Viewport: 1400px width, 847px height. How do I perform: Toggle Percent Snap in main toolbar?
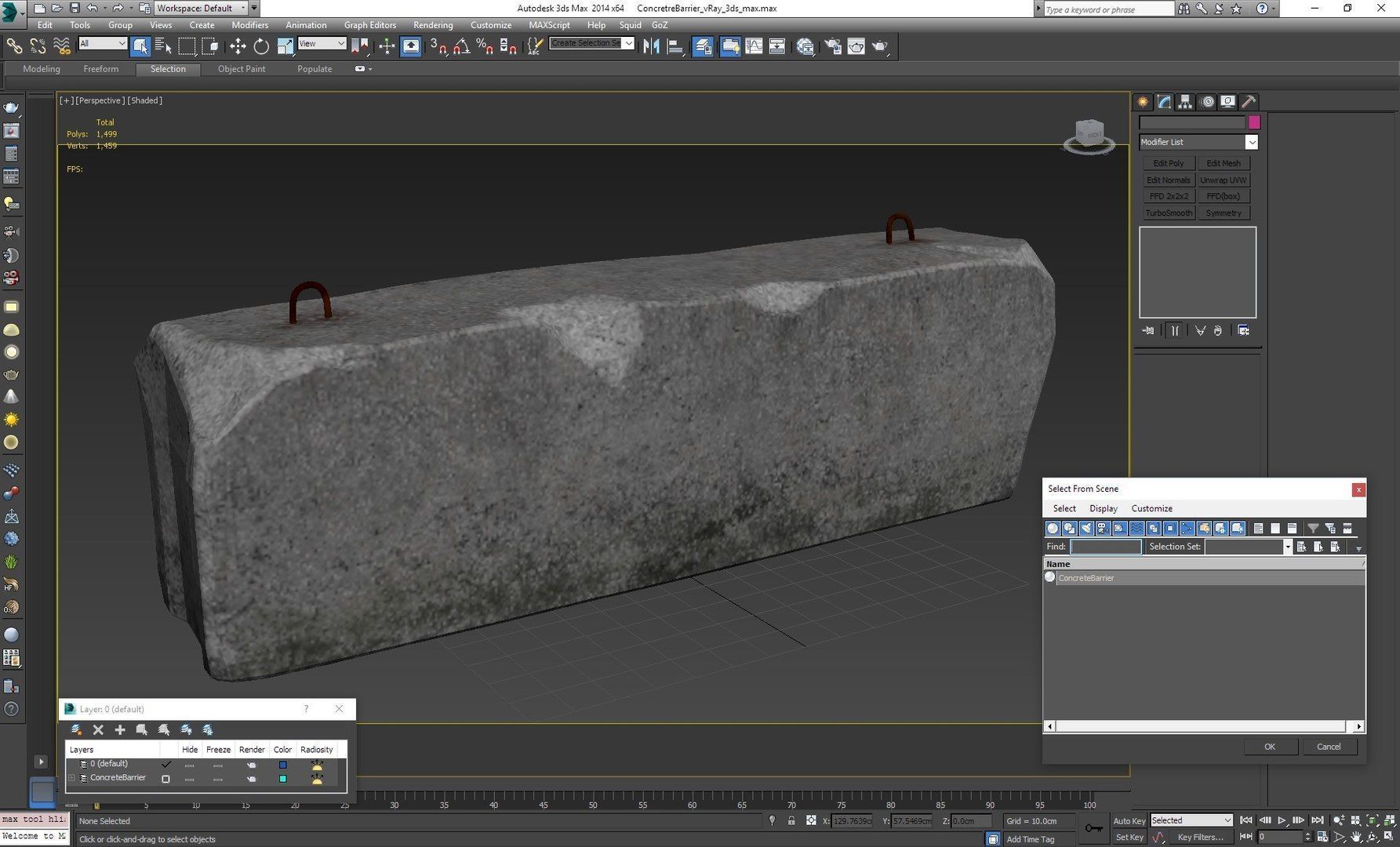point(485,46)
